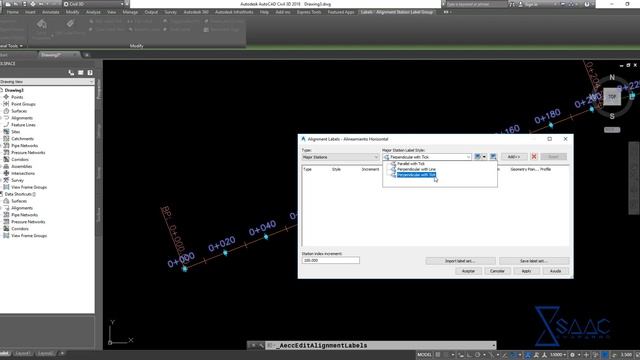Viewport: 640px width, 360px height.
Task: Open the Express Tools ribbon tab
Action: pos(309,12)
